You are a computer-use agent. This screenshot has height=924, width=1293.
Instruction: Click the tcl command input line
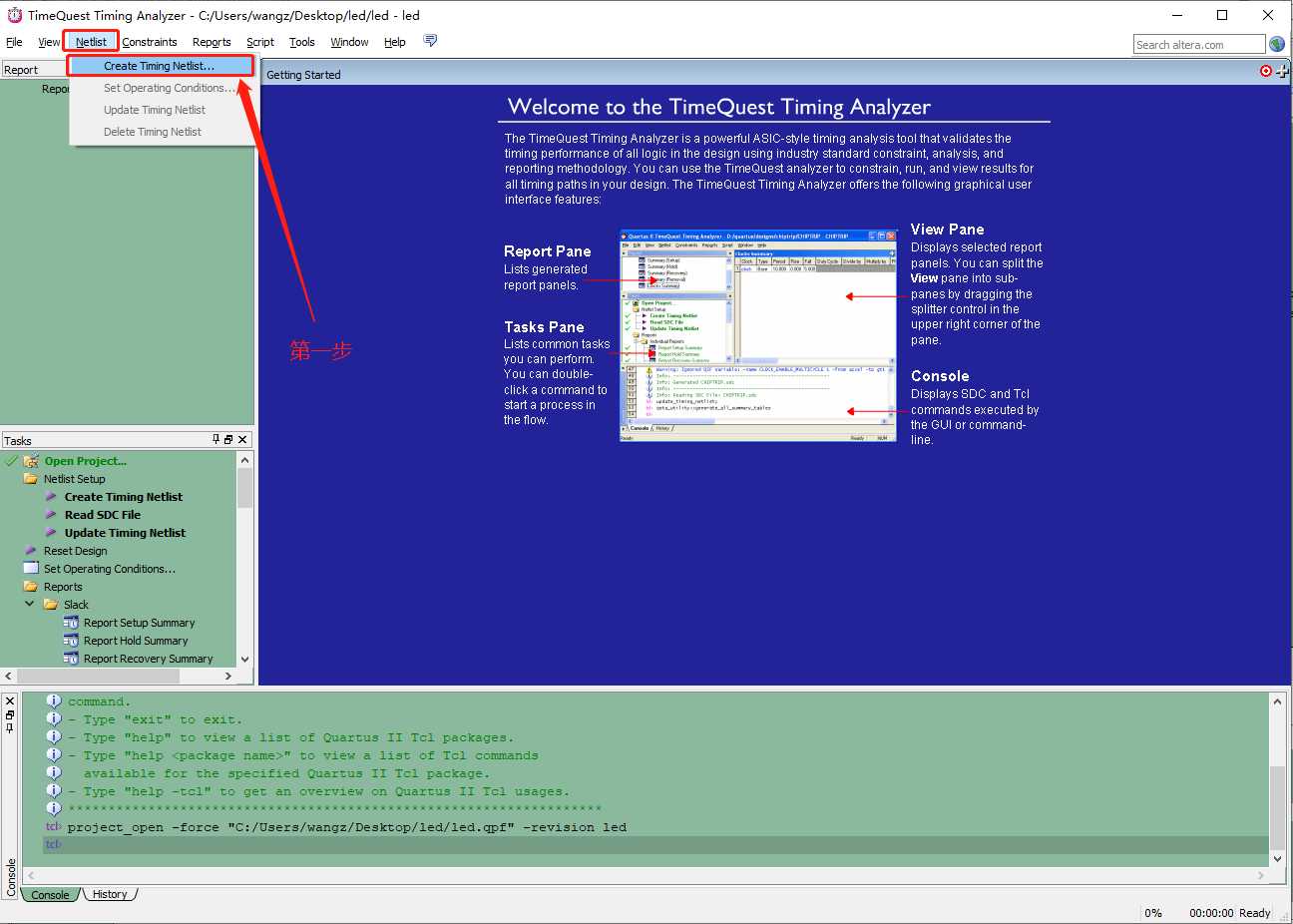(x=655, y=845)
